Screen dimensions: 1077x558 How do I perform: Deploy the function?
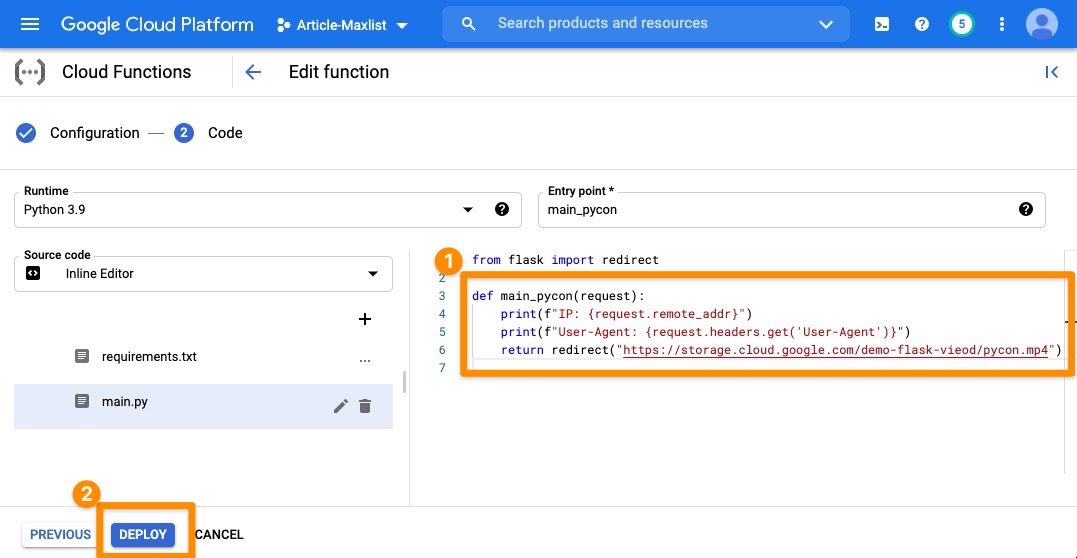[143, 535]
